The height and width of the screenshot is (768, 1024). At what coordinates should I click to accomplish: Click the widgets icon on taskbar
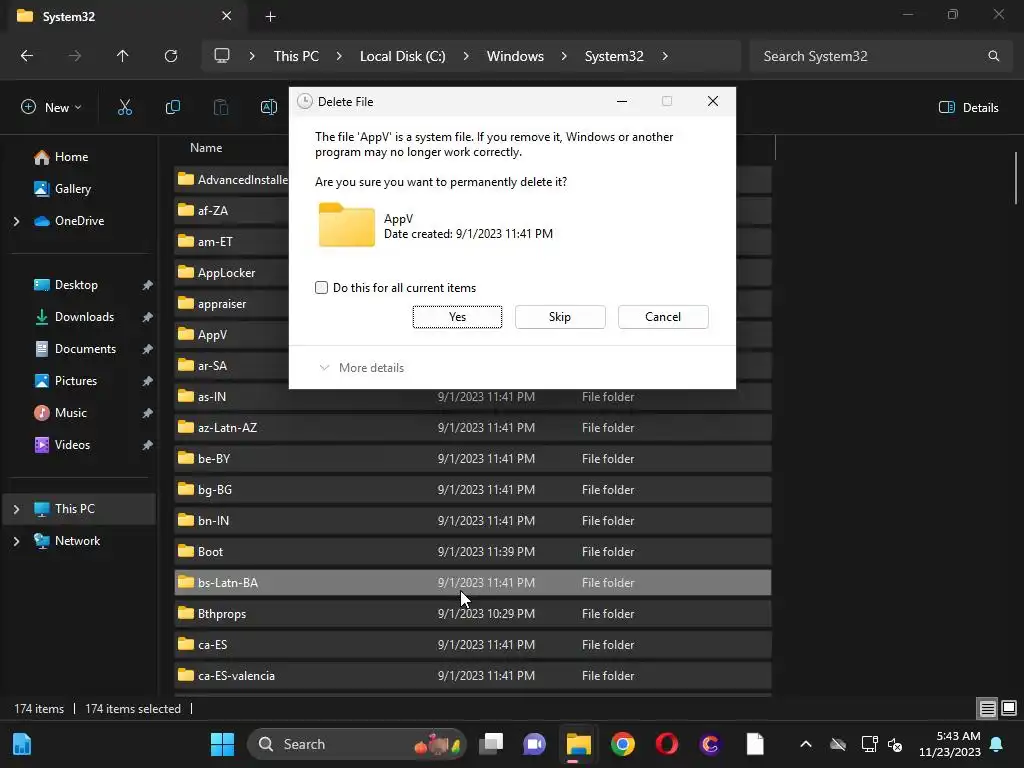22,744
